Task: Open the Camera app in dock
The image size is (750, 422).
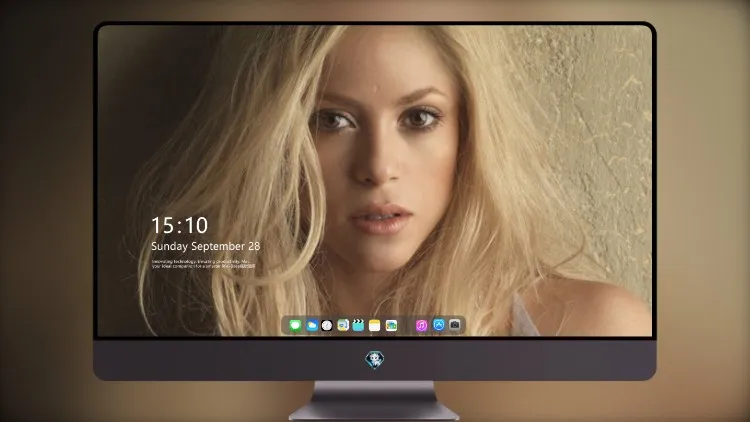Action: click(x=454, y=325)
